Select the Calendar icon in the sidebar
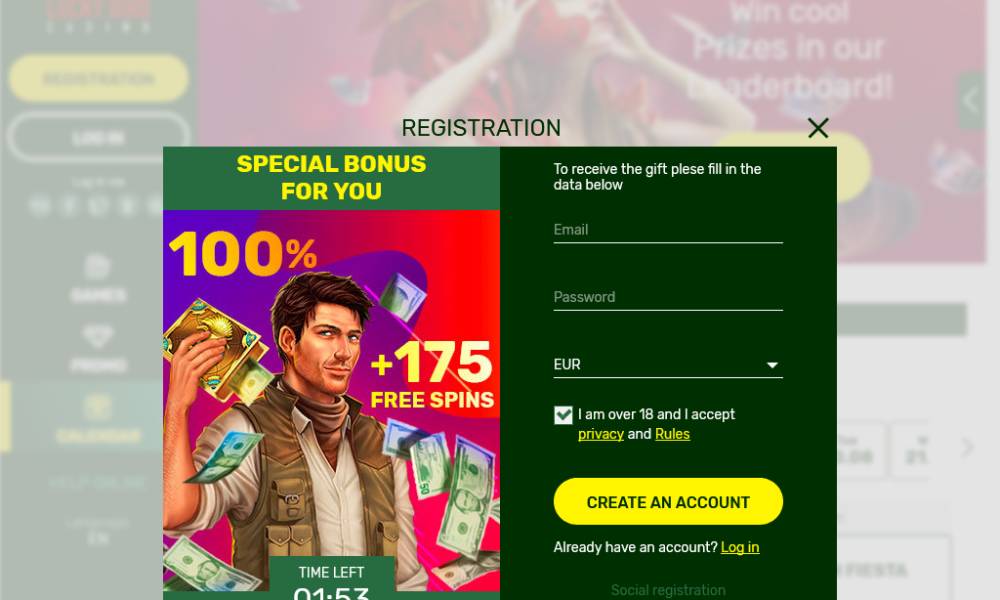The image size is (1000, 600). click(x=98, y=407)
